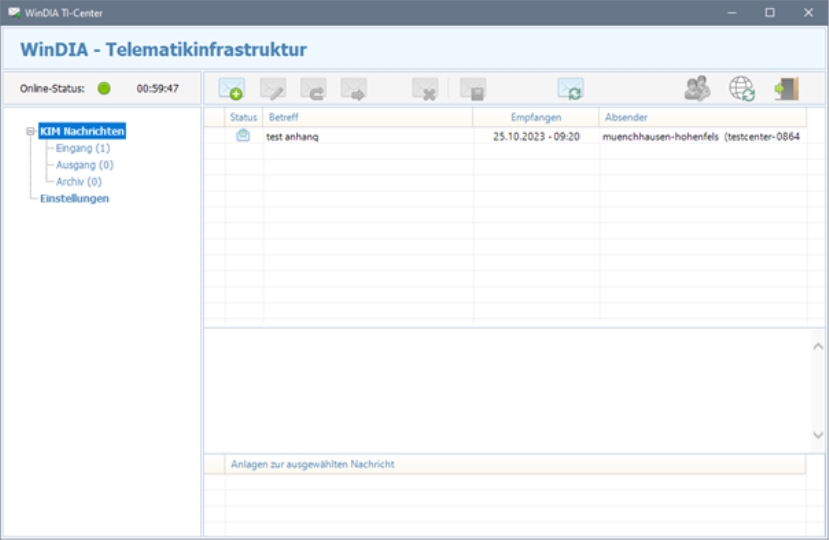Image resolution: width=829 pixels, height=540 pixels.
Task: Open the Eingang (1) folder
Action: [83, 148]
